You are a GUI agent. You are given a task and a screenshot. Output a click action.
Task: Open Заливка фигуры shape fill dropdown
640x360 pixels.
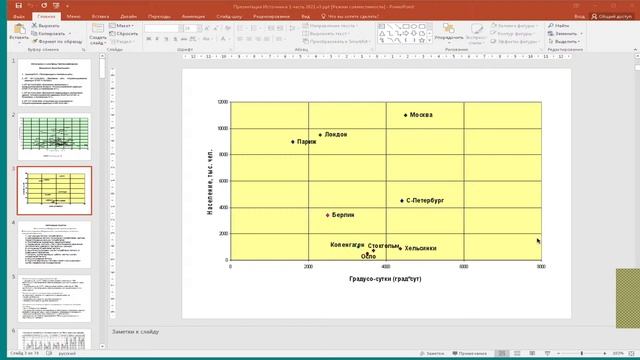tap(516, 26)
